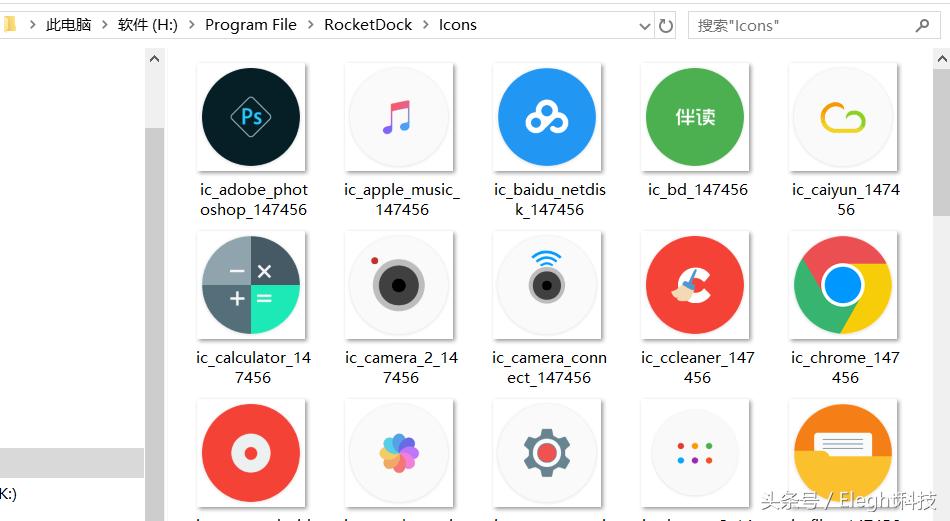Click filename ic_baidu_netdisk_147456
Image resolution: width=950 pixels, height=521 pixels.
click(550, 199)
